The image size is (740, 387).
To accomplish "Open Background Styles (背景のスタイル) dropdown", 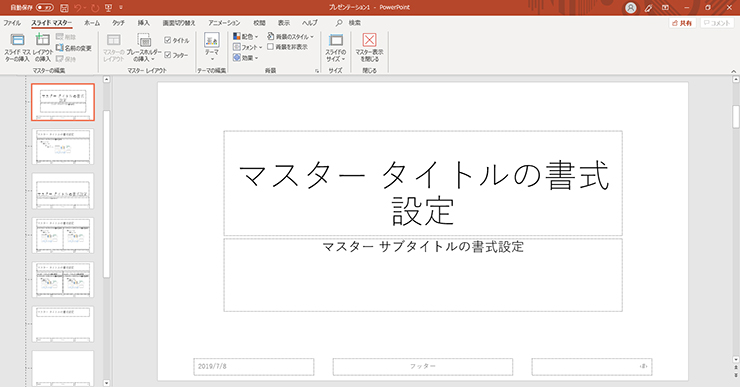I will click(290, 36).
